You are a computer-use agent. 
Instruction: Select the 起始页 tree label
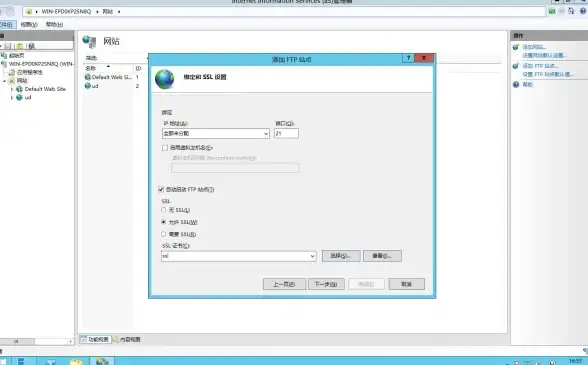pos(16,55)
